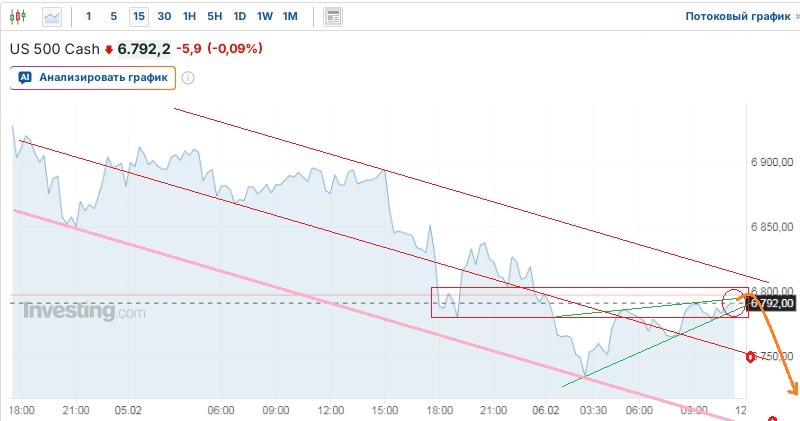This screenshot has width=800, height=421.
Task: Switch to the 30 minute interval
Action: click(x=164, y=17)
